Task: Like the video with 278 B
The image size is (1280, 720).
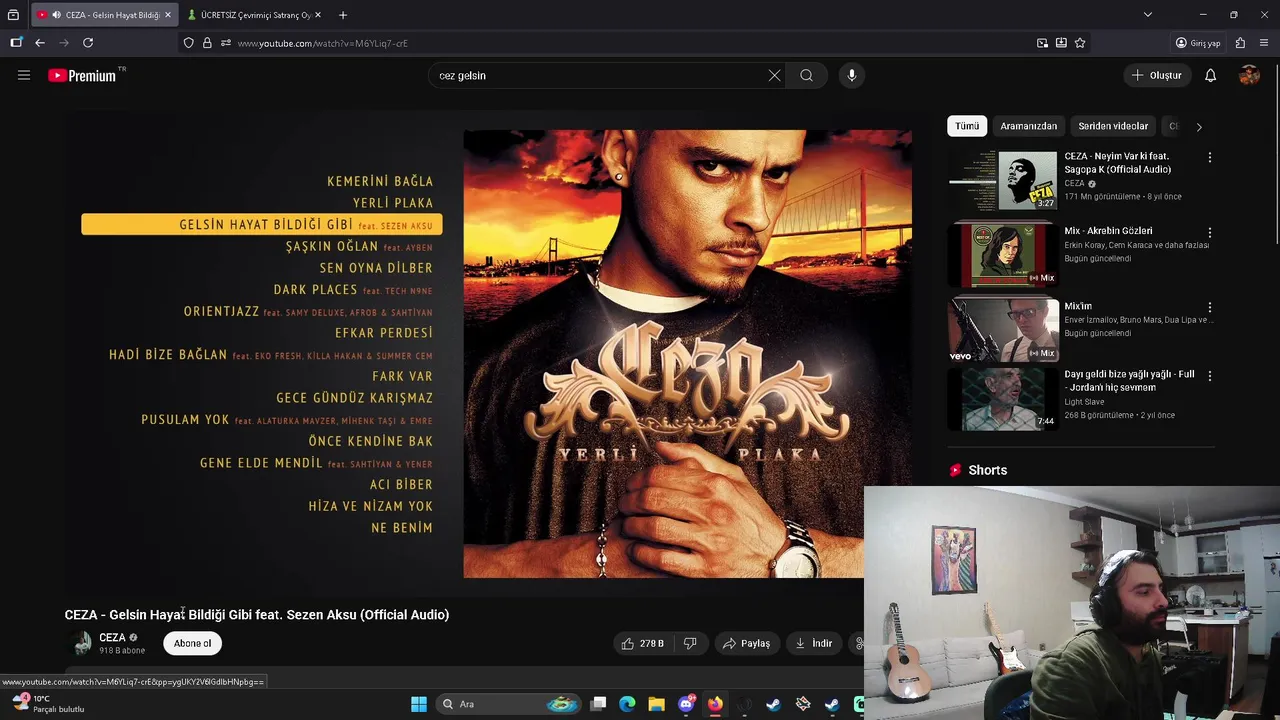Action: click(x=642, y=643)
